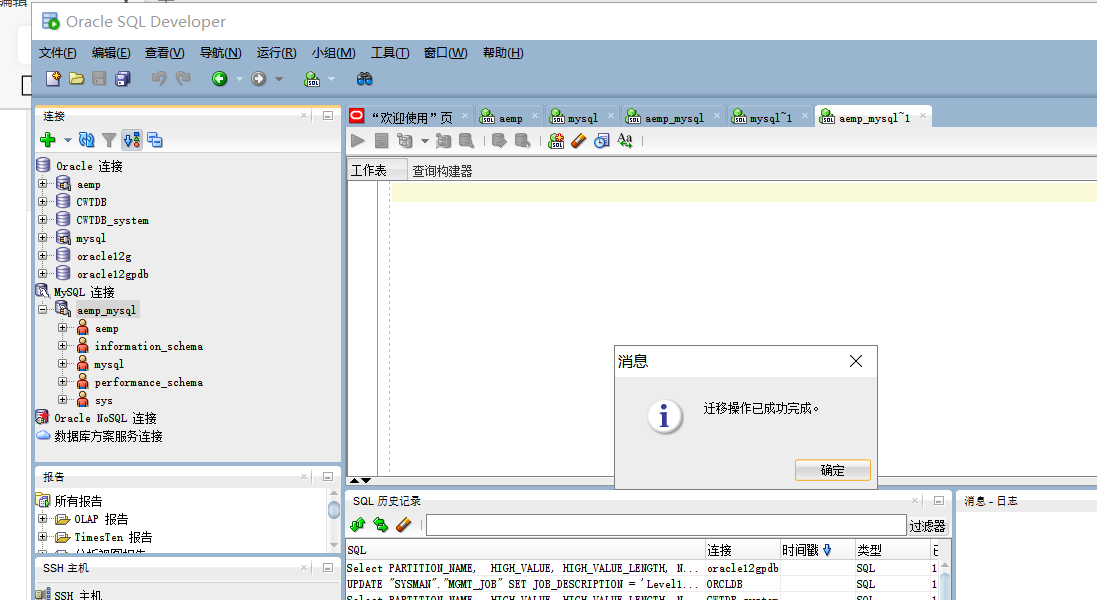The height and width of the screenshot is (600, 1097).
Task: Click the Save All stacked-disks icon
Action: (123, 79)
